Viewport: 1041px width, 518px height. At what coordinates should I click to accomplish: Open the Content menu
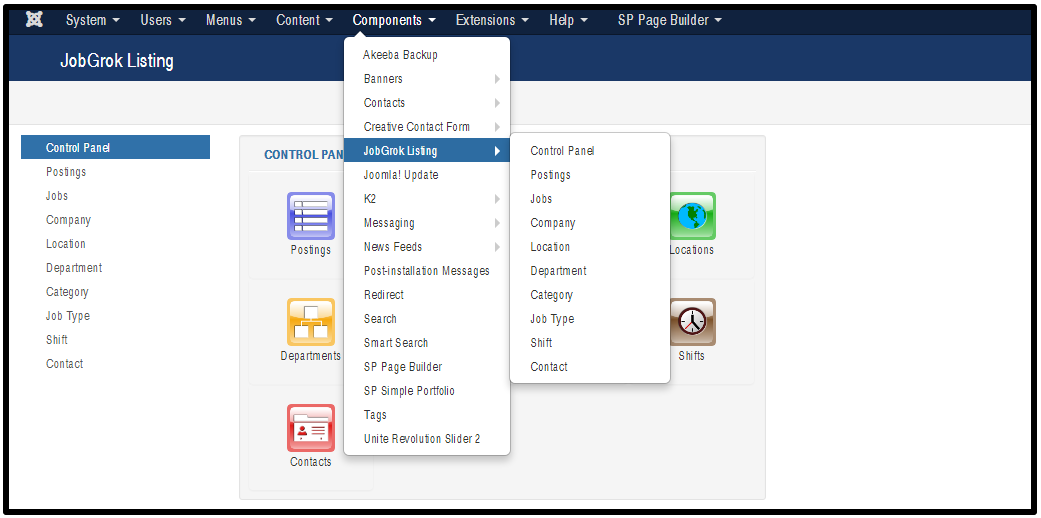[305, 21]
